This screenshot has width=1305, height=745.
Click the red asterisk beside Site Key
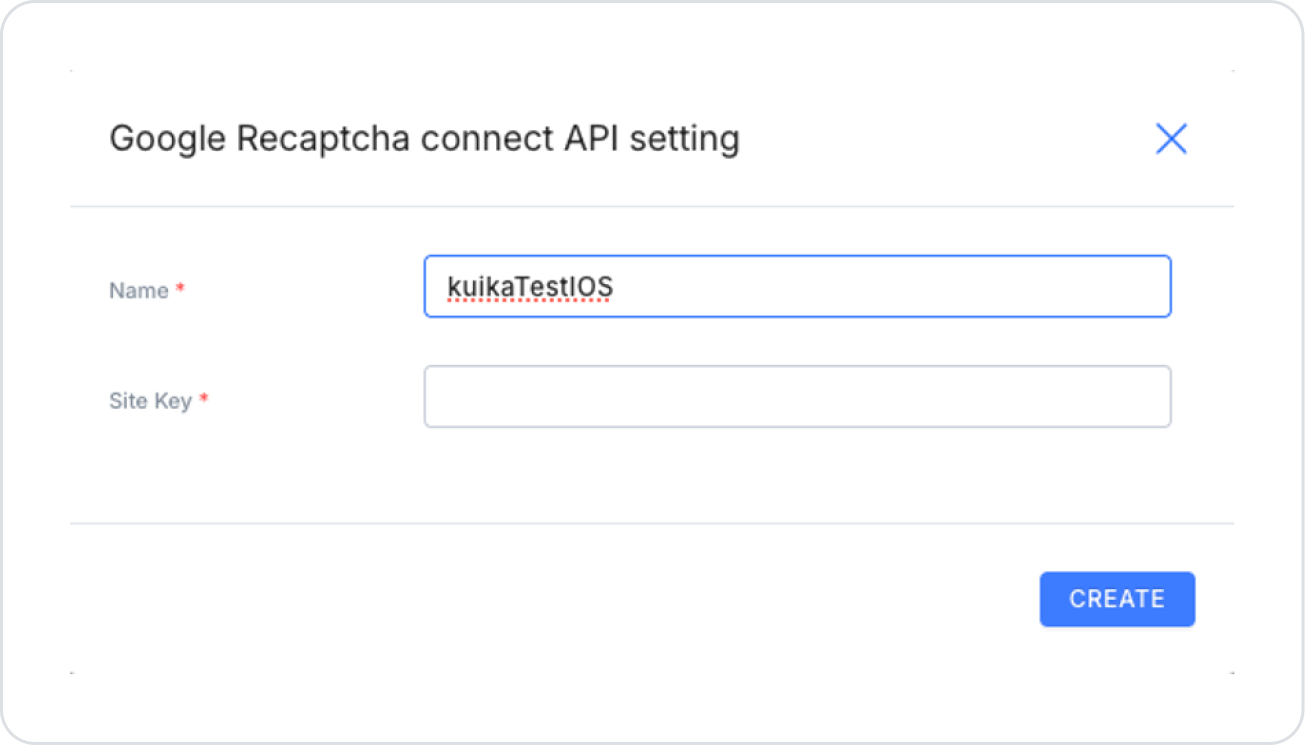point(204,399)
